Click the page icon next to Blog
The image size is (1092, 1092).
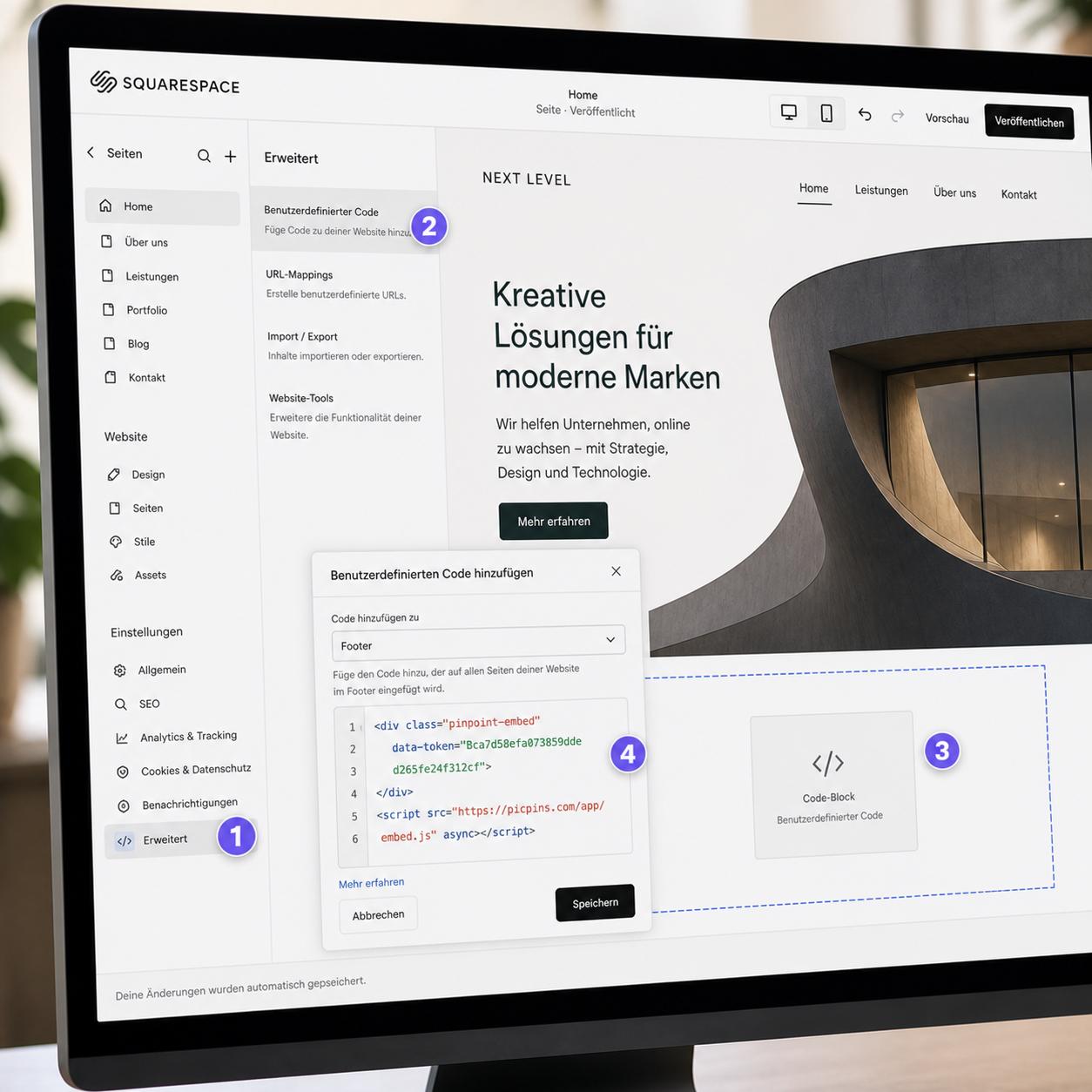110,343
